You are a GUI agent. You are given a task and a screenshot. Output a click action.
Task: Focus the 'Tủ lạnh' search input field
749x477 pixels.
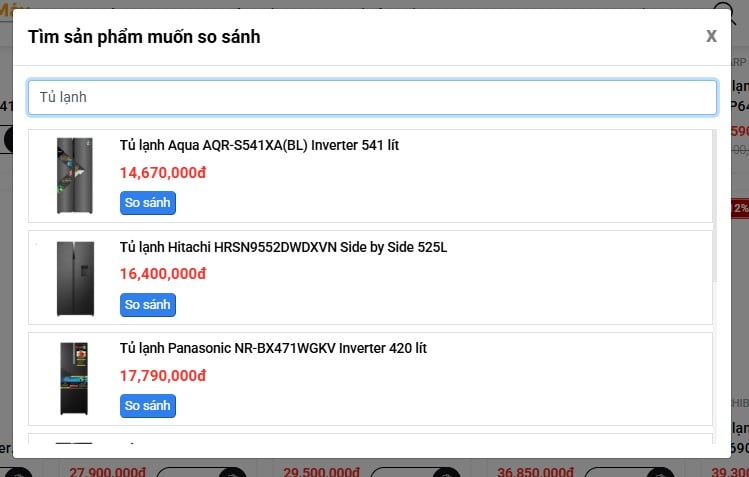373,97
